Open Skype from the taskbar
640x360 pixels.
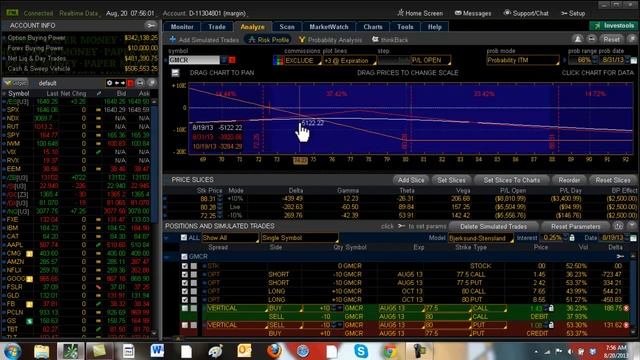pos(361,351)
